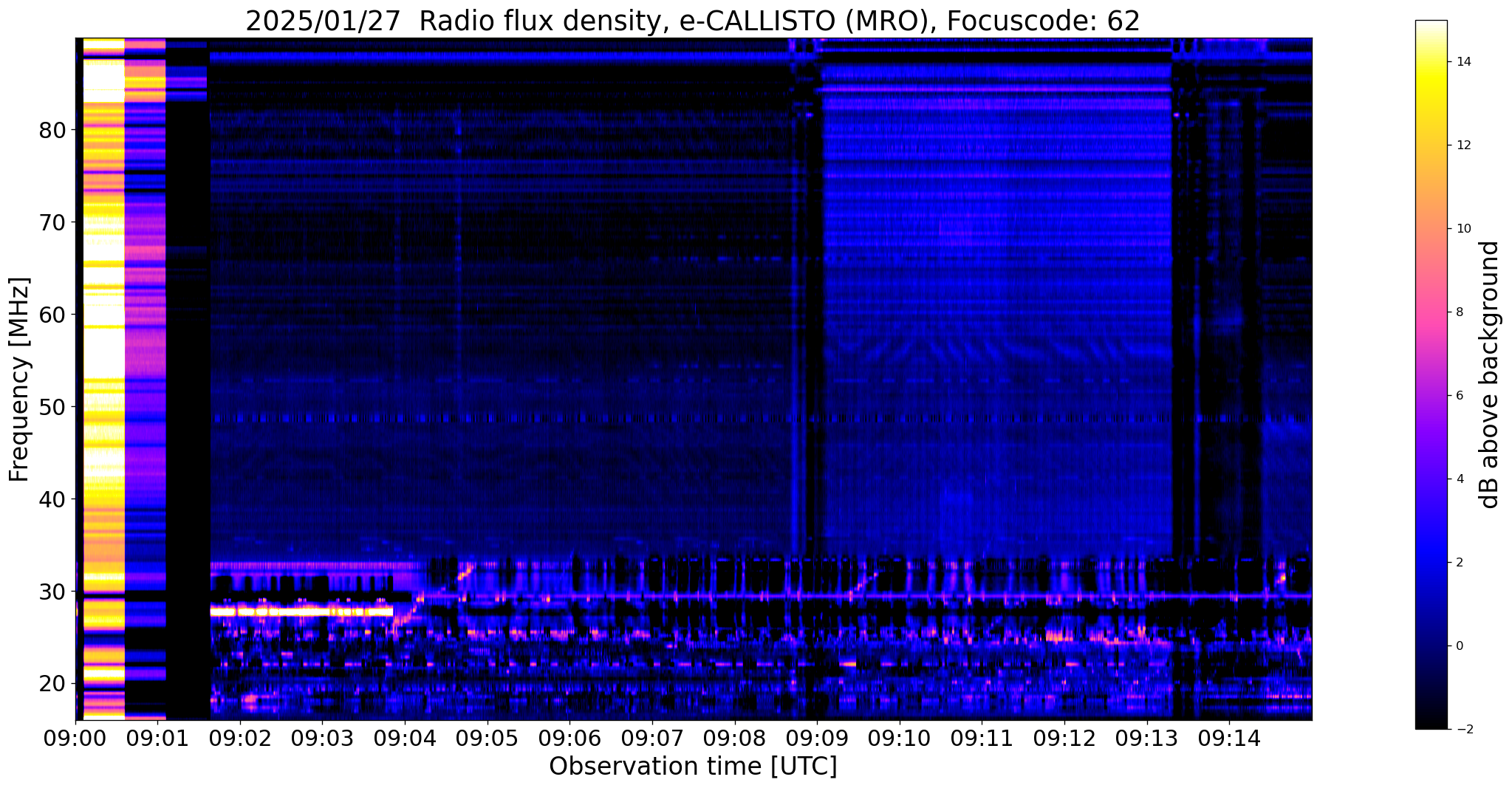Click the 09:10 time tick label
The height and width of the screenshot is (788, 1512).
coord(900,739)
